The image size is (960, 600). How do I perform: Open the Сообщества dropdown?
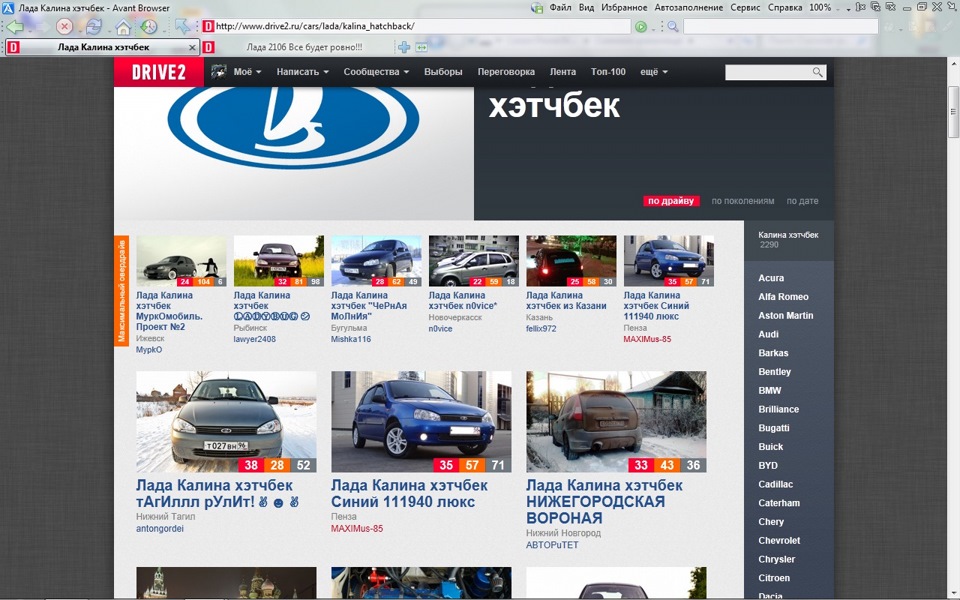(376, 72)
